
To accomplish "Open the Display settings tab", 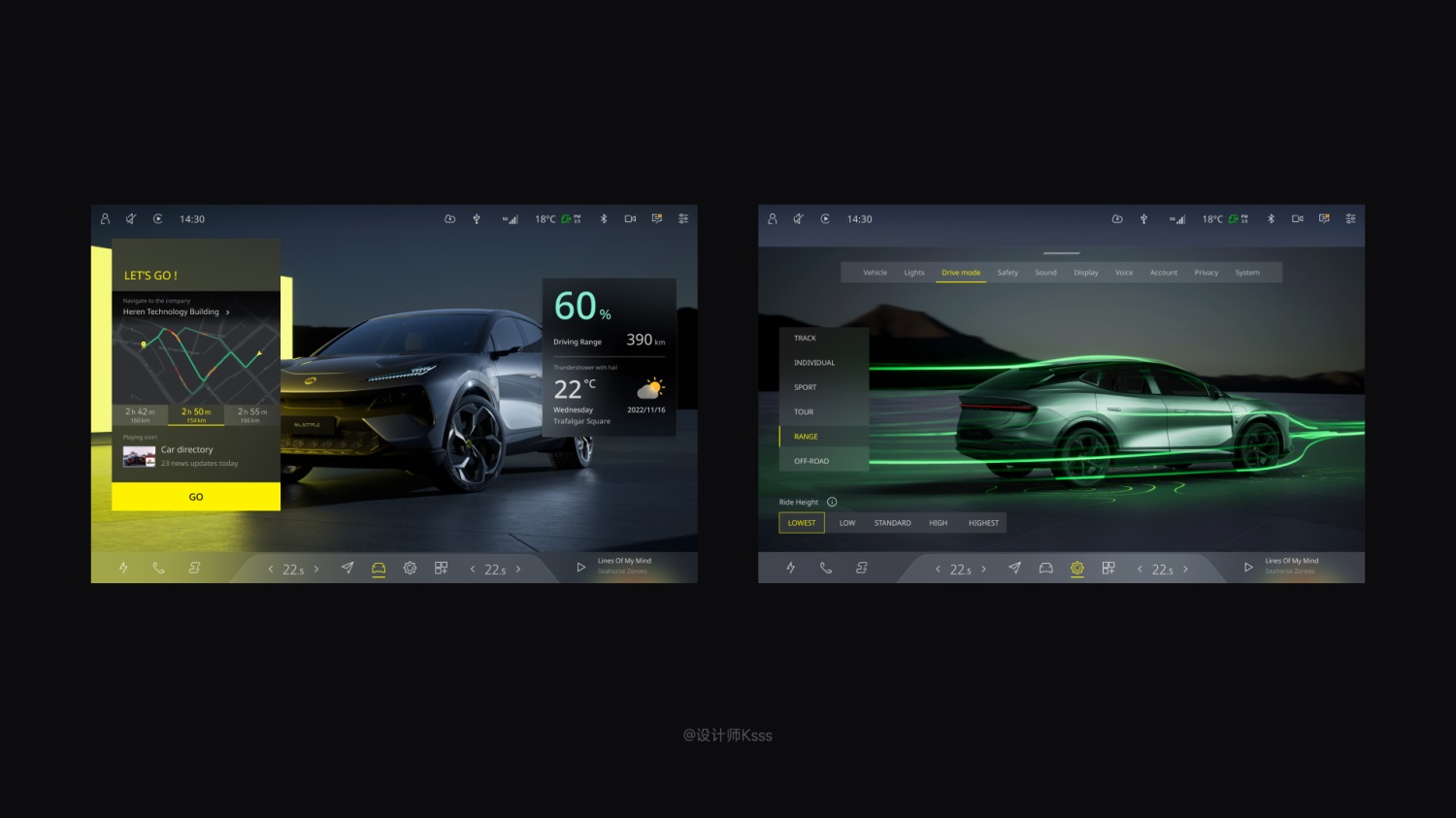I will point(1085,273).
